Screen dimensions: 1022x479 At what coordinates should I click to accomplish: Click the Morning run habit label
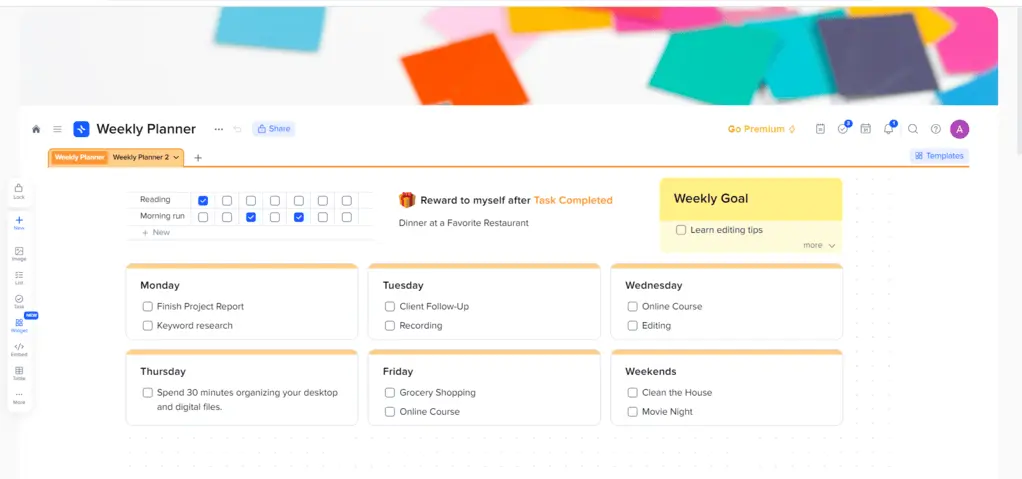click(162, 216)
